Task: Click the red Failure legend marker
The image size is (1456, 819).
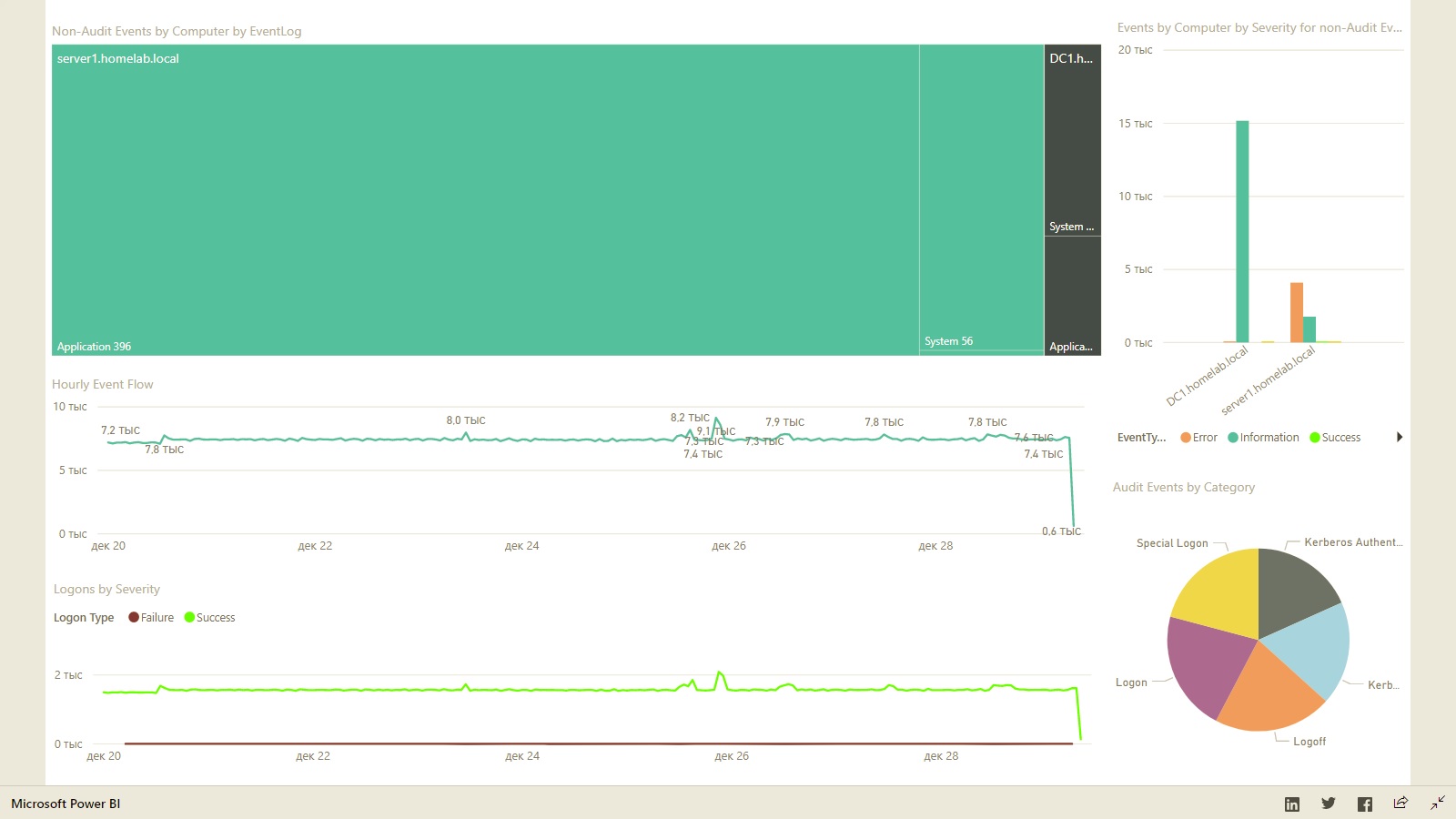Action: click(134, 617)
